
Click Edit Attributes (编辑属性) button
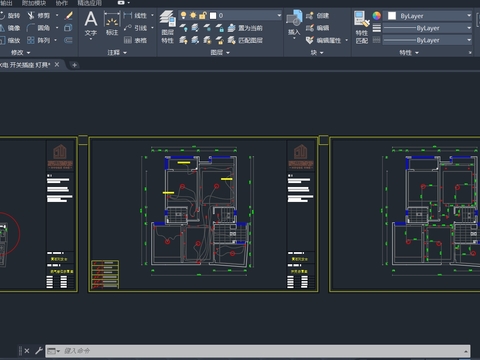click(x=323, y=40)
